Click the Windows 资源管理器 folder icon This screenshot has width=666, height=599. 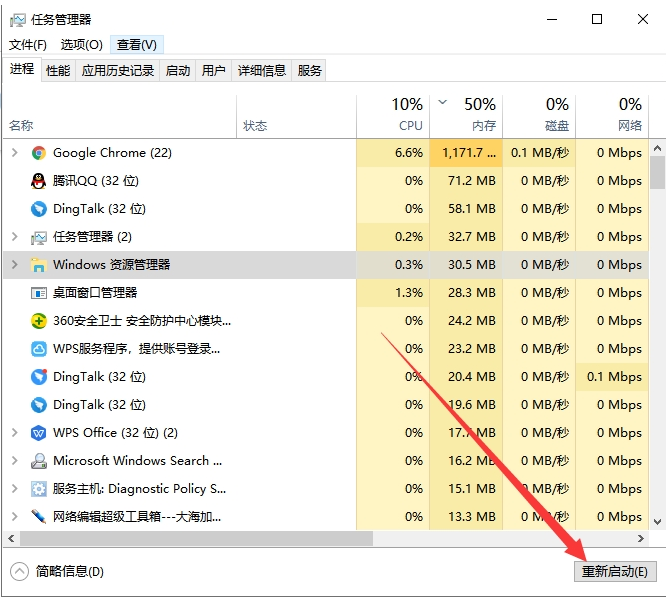pos(39,265)
